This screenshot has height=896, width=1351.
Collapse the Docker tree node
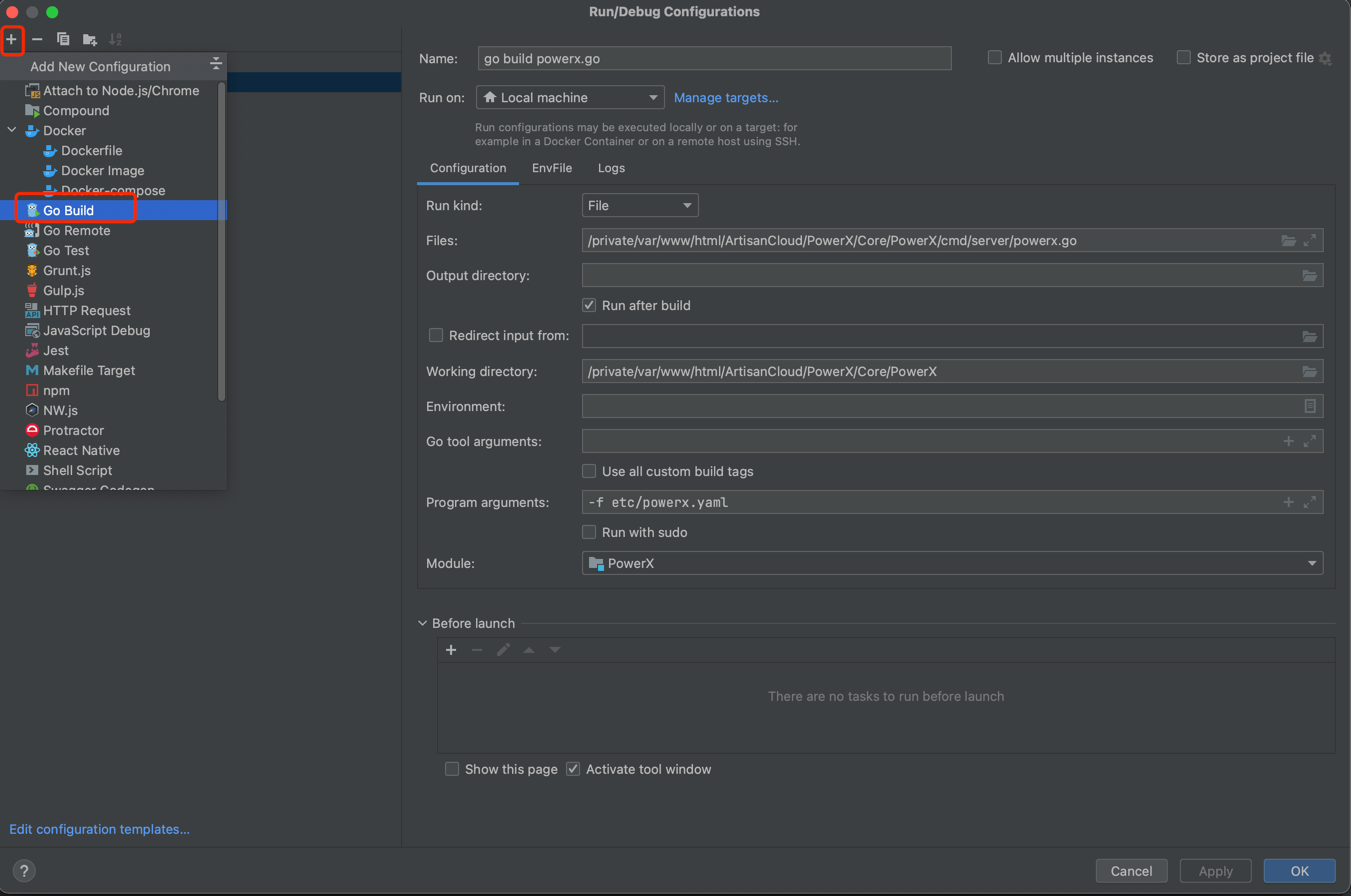coord(12,130)
